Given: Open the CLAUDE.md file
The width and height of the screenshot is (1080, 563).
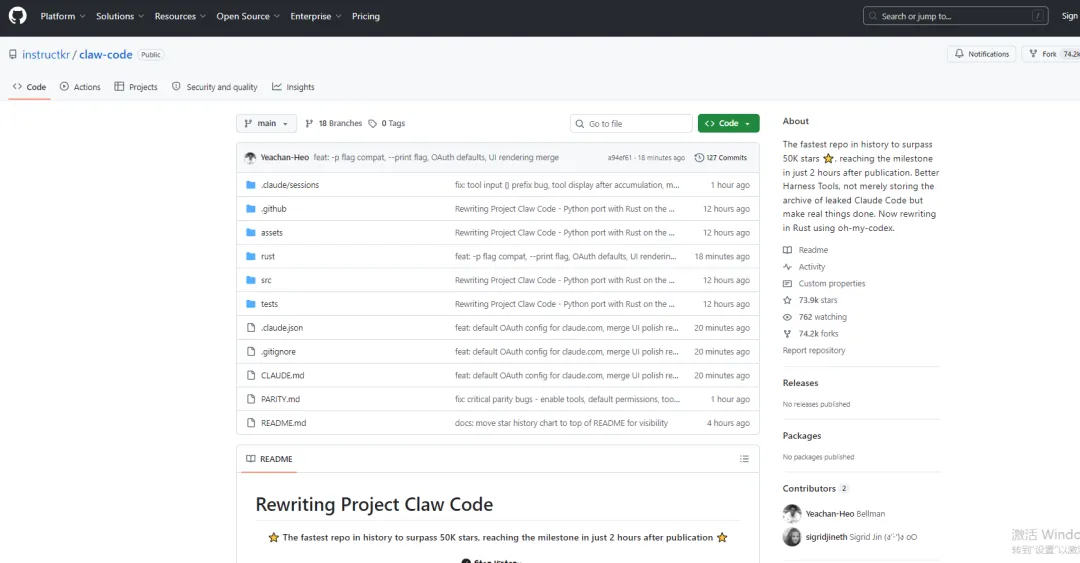Looking at the screenshot, I should pyautogui.click(x=282, y=376).
